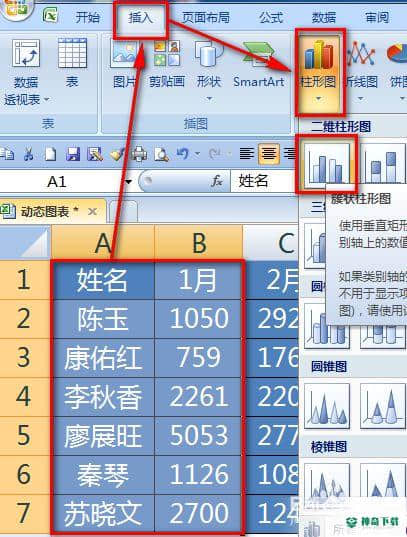This screenshot has height=537, width=407.
Task: Switch to the 插入 ribbon tab
Action: pos(140,17)
